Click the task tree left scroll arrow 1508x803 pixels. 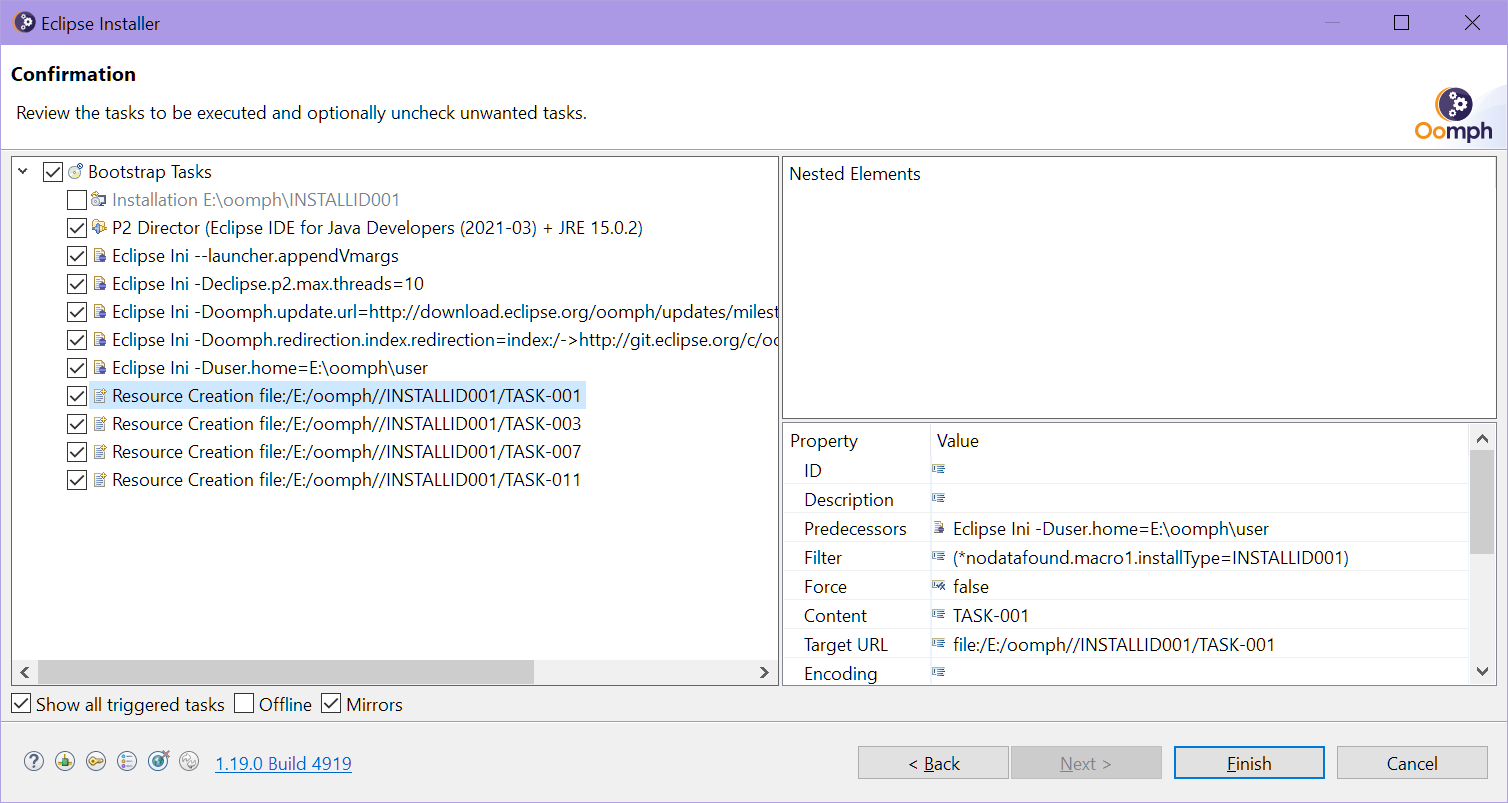coord(25,673)
